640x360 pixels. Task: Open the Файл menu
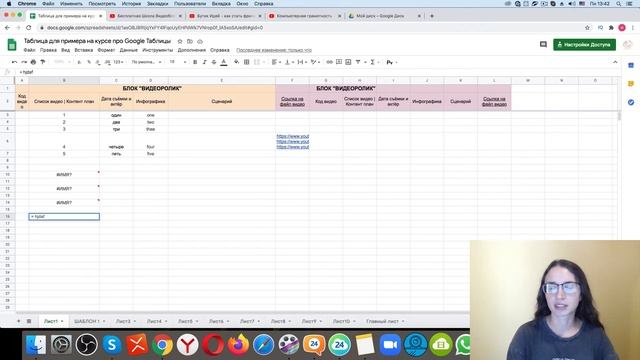[x=29, y=50]
